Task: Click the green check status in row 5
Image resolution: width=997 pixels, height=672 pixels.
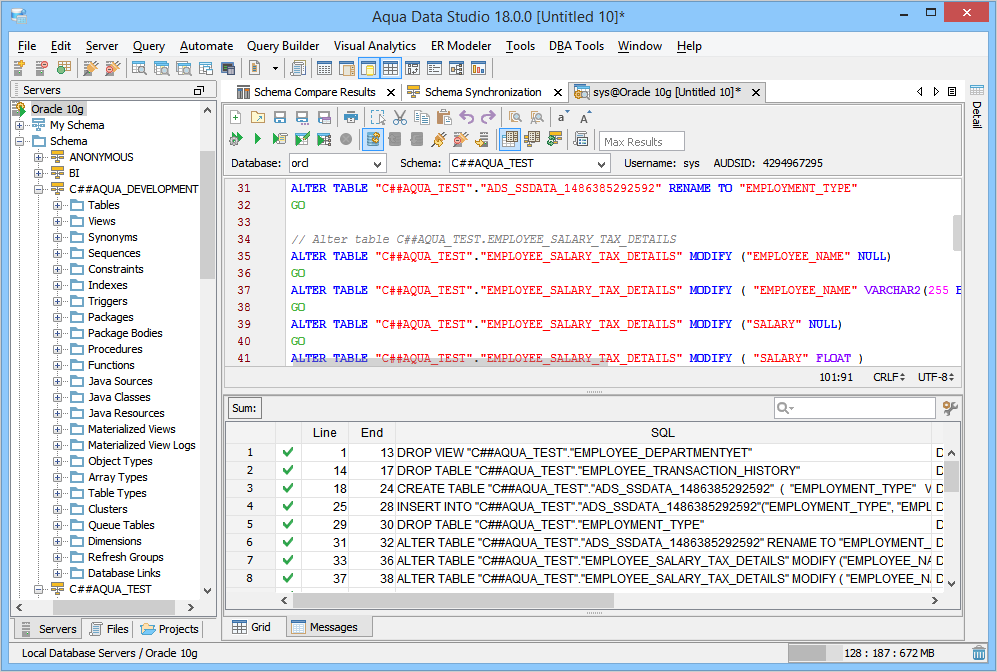Action: pyautogui.click(x=288, y=524)
